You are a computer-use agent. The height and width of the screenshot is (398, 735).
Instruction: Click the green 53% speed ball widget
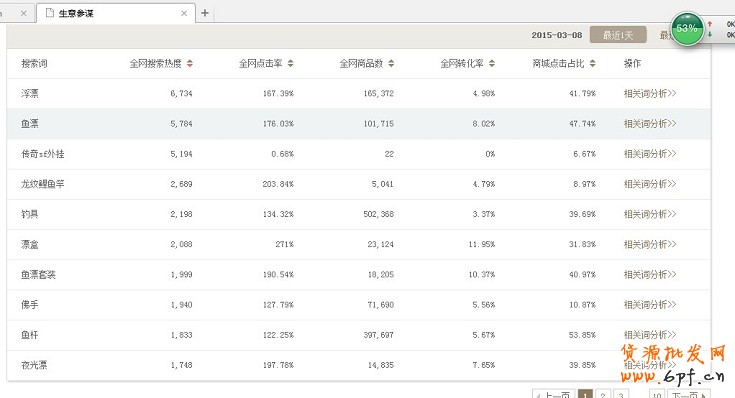click(687, 29)
